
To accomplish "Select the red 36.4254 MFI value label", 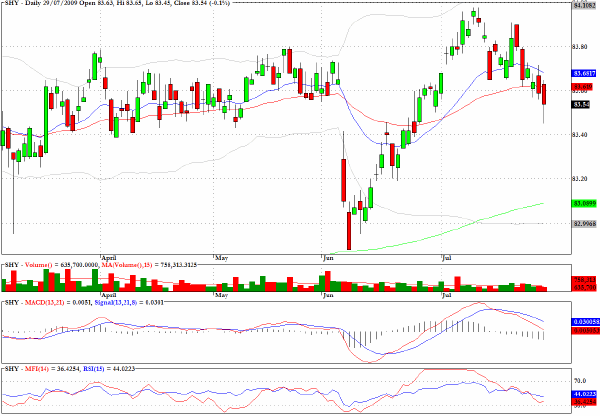I will [584, 402].
